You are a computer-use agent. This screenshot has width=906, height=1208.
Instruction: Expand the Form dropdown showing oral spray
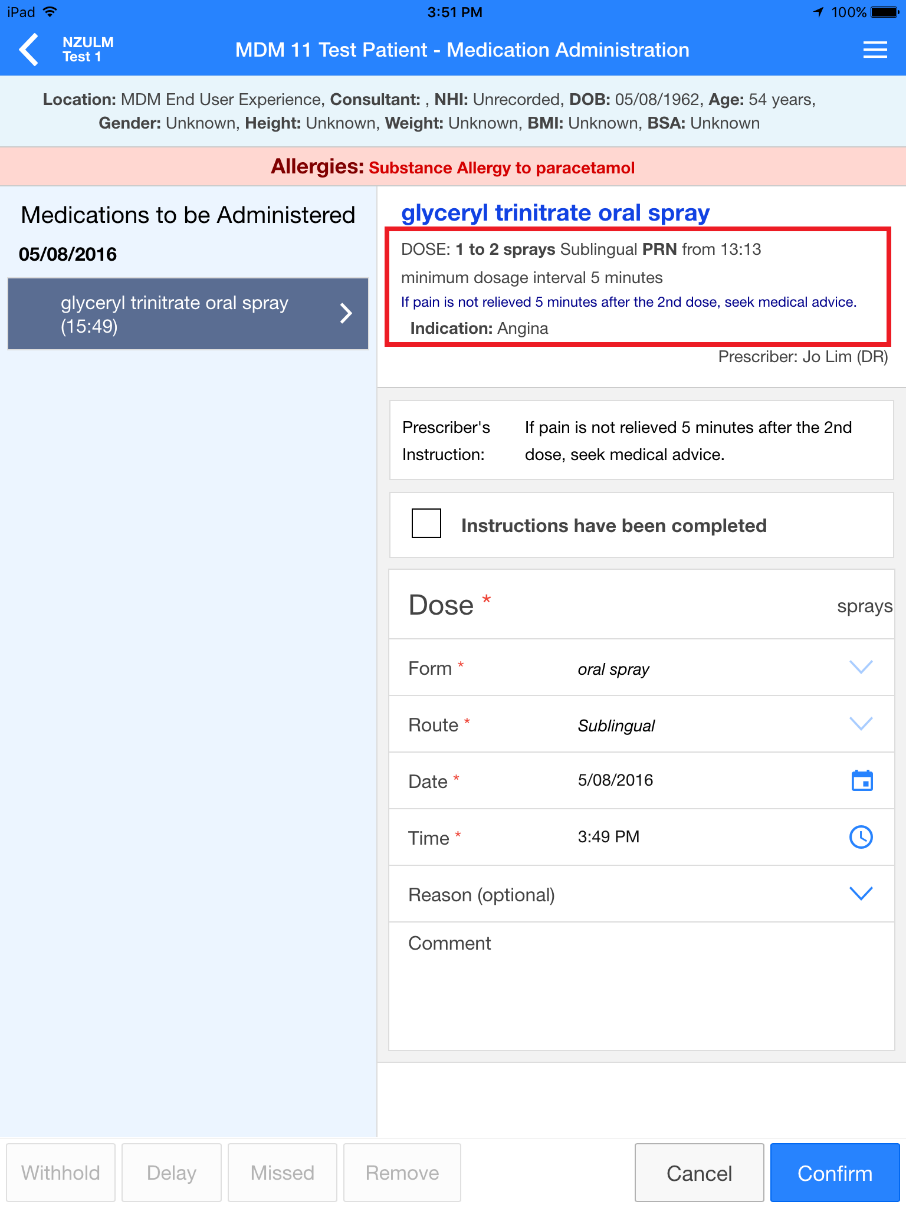[861, 667]
